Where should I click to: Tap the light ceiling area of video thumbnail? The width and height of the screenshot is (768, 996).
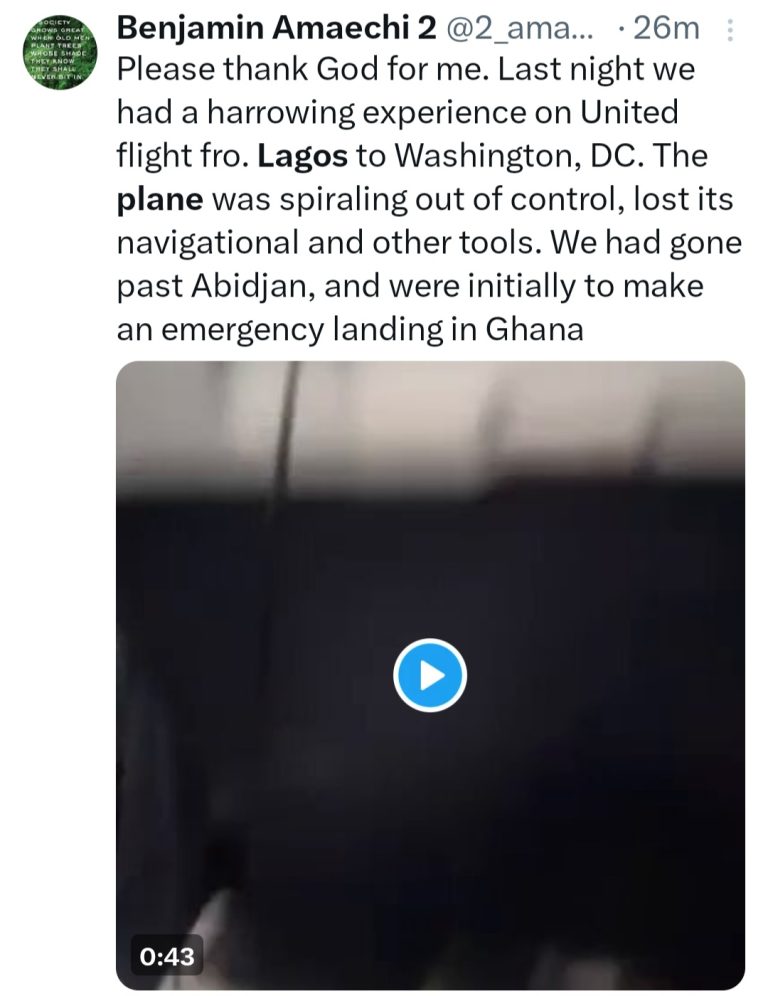point(430,420)
